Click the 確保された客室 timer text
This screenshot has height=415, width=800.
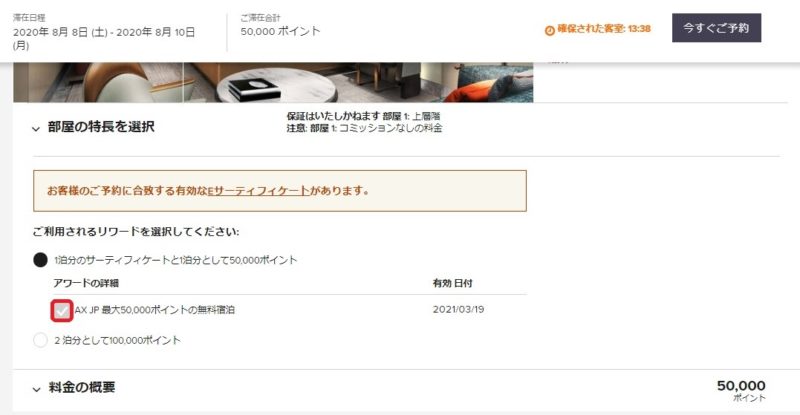click(604, 29)
